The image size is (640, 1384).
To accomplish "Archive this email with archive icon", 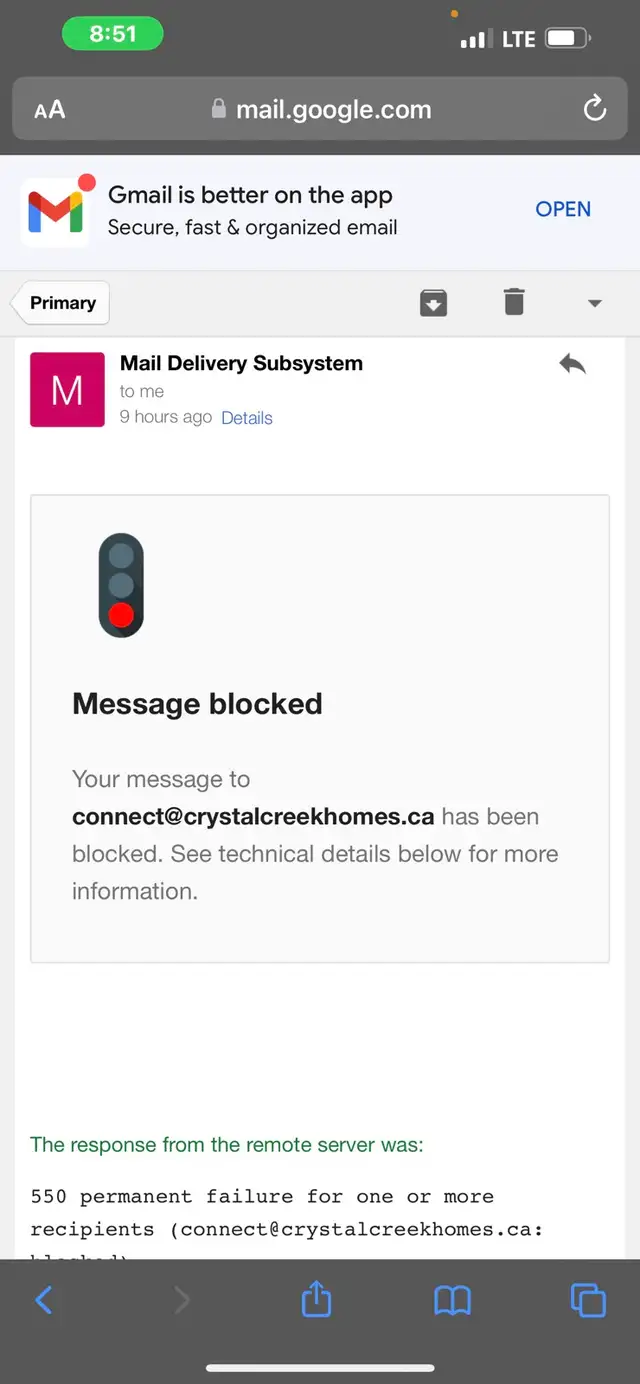I will pyautogui.click(x=433, y=302).
